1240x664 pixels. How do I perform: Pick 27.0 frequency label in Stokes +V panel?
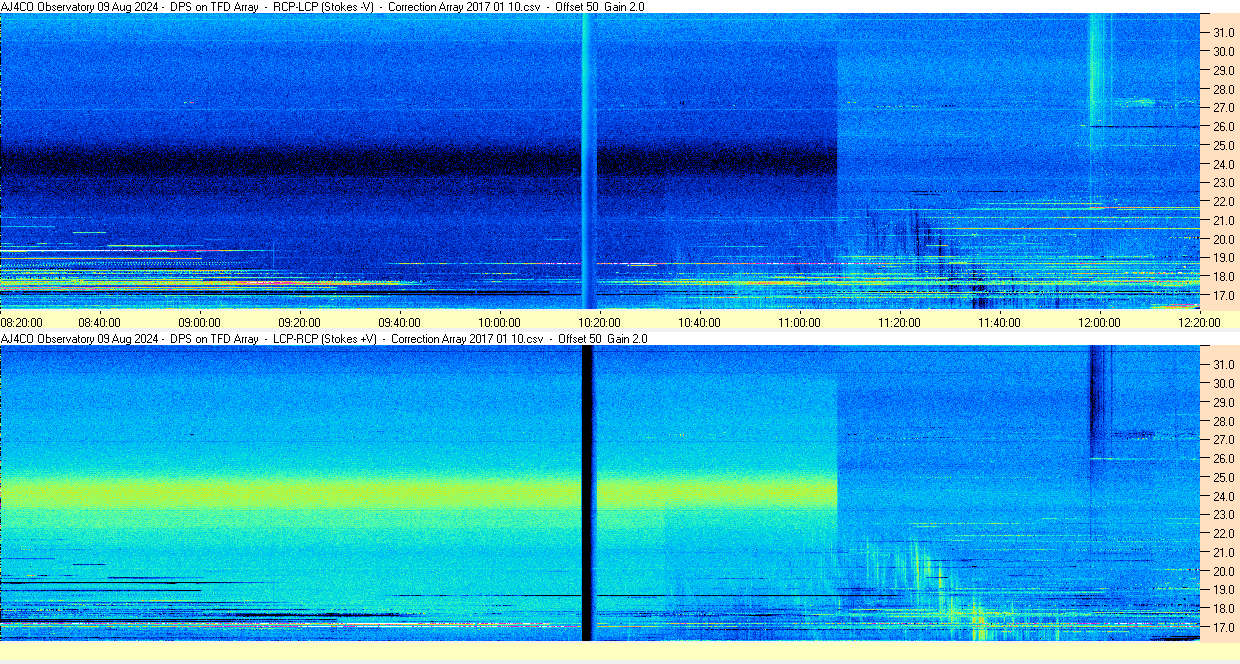(1223, 439)
